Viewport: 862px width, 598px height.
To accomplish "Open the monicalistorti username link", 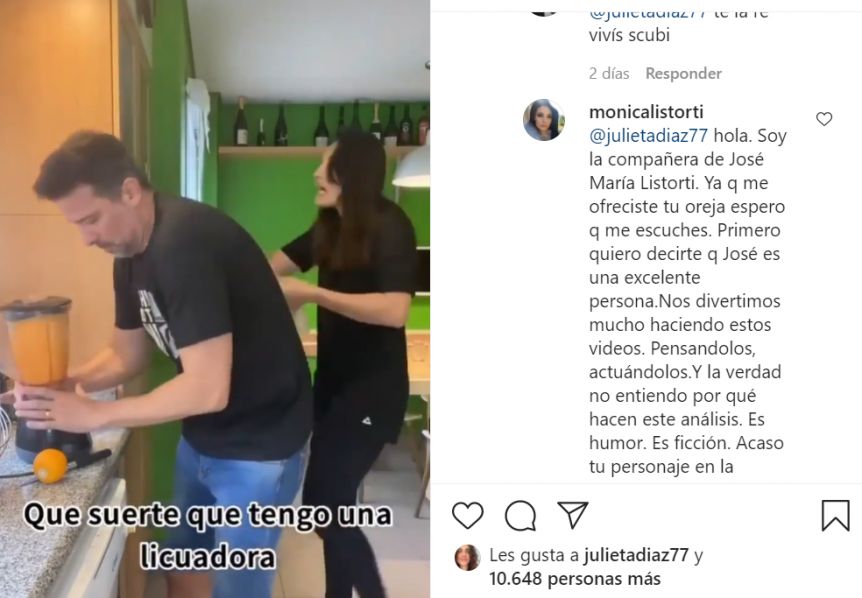I will point(646,112).
